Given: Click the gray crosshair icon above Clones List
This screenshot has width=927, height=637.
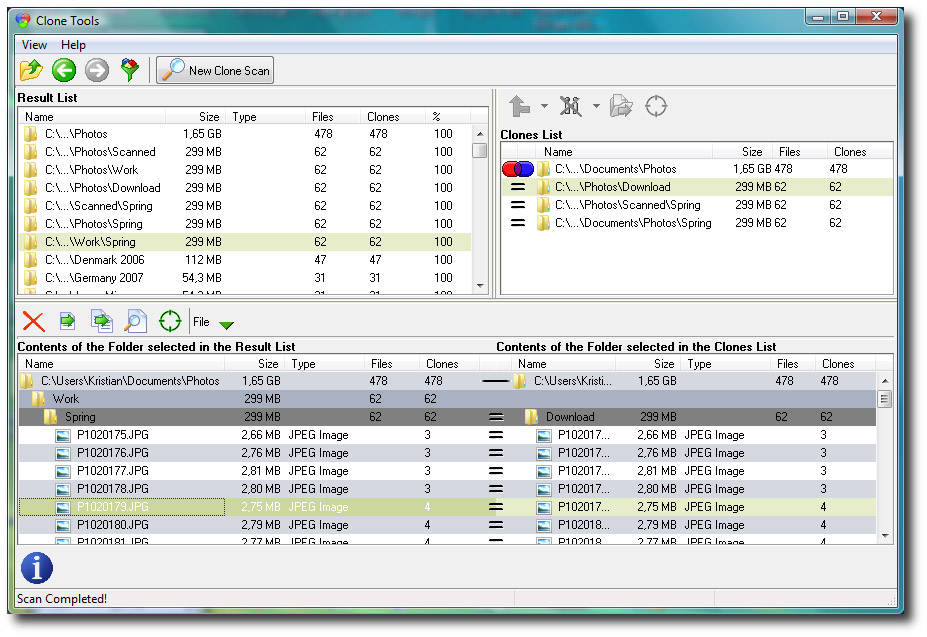Looking at the screenshot, I should click(x=656, y=106).
